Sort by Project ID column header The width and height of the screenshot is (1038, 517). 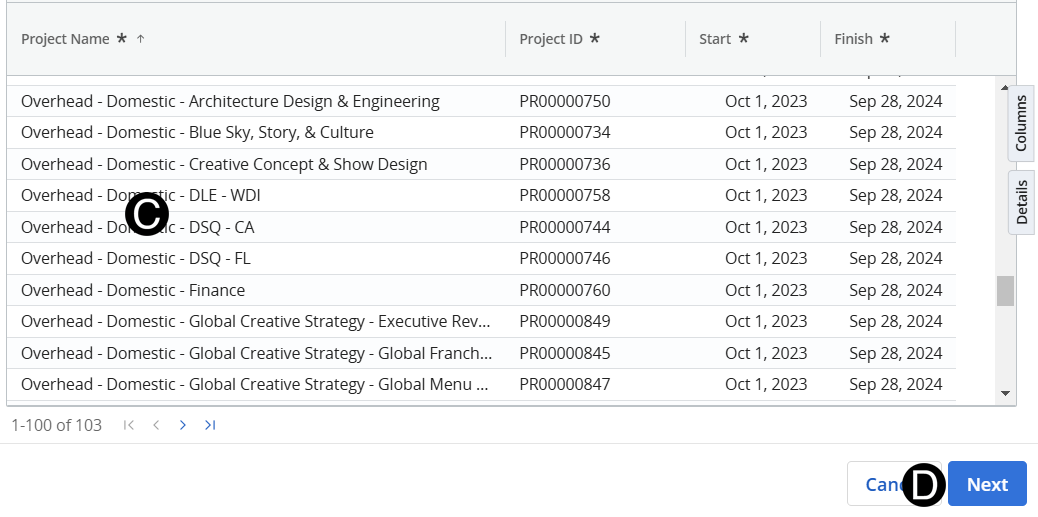click(552, 39)
